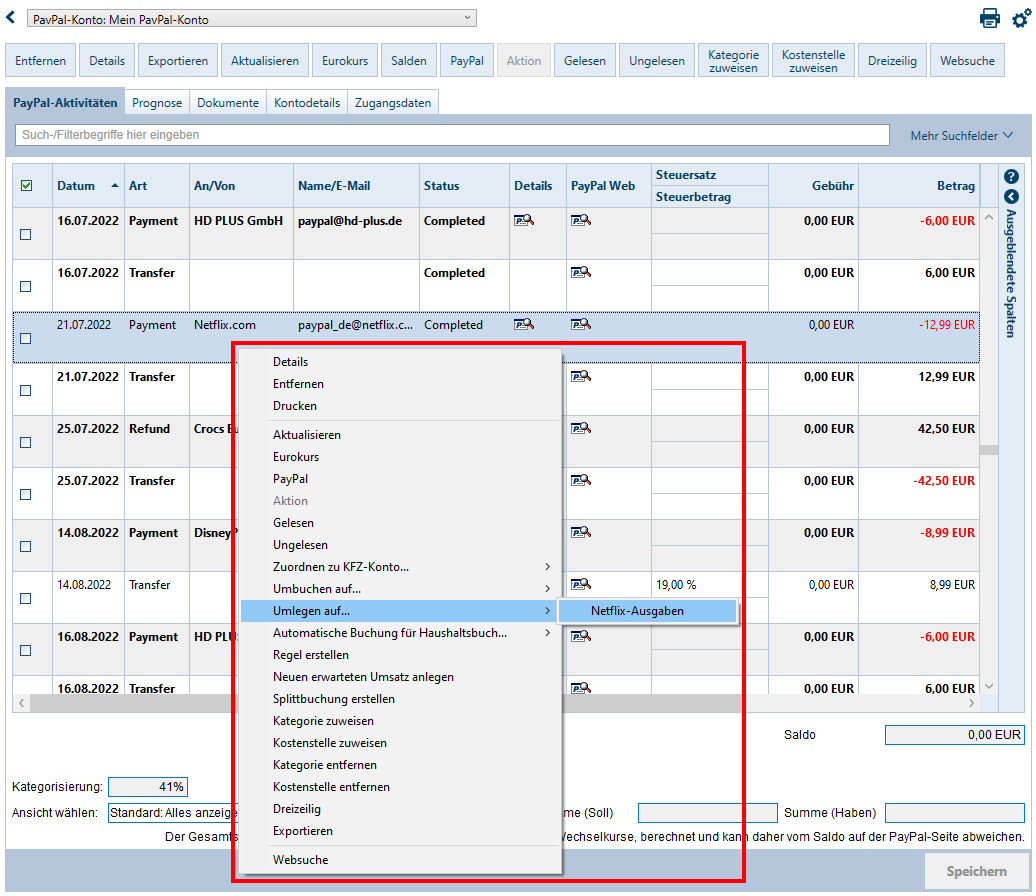Check the 25.07.2022 Refund row checkbox
The image size is (1036, 896).
coord(26,443)
